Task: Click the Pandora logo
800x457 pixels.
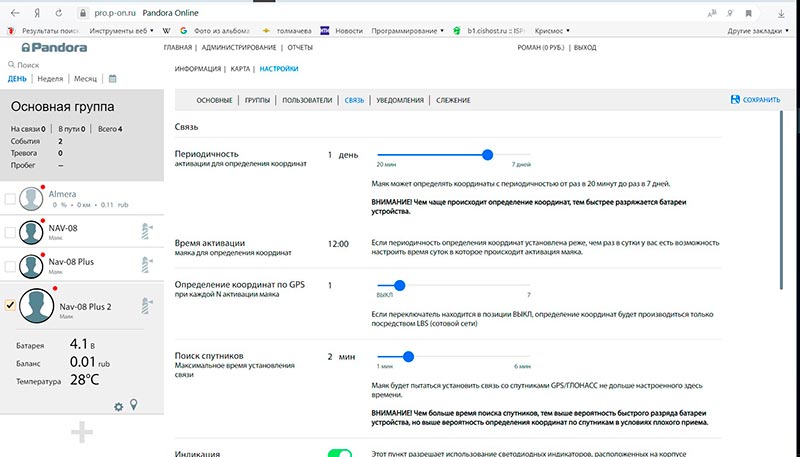Action: tap(52, 48)
